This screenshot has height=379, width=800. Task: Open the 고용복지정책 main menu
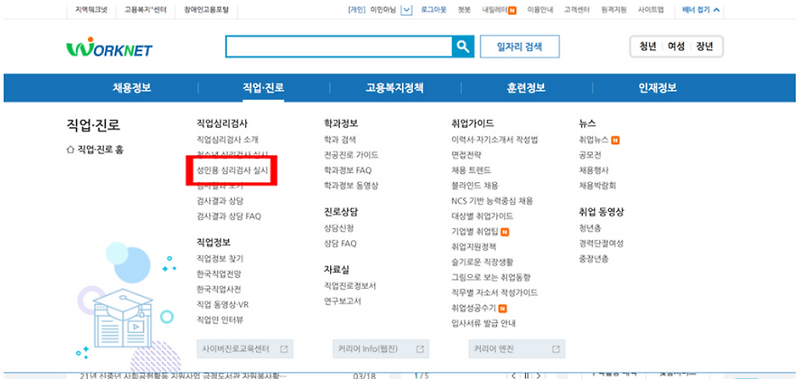pyautogui.click(x=394, y=88)
